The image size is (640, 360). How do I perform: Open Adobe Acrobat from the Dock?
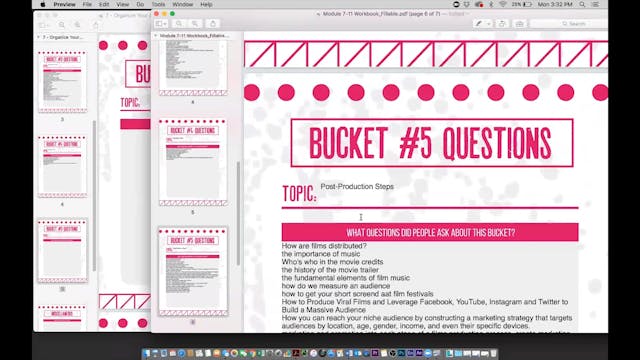tap(296, 353)
